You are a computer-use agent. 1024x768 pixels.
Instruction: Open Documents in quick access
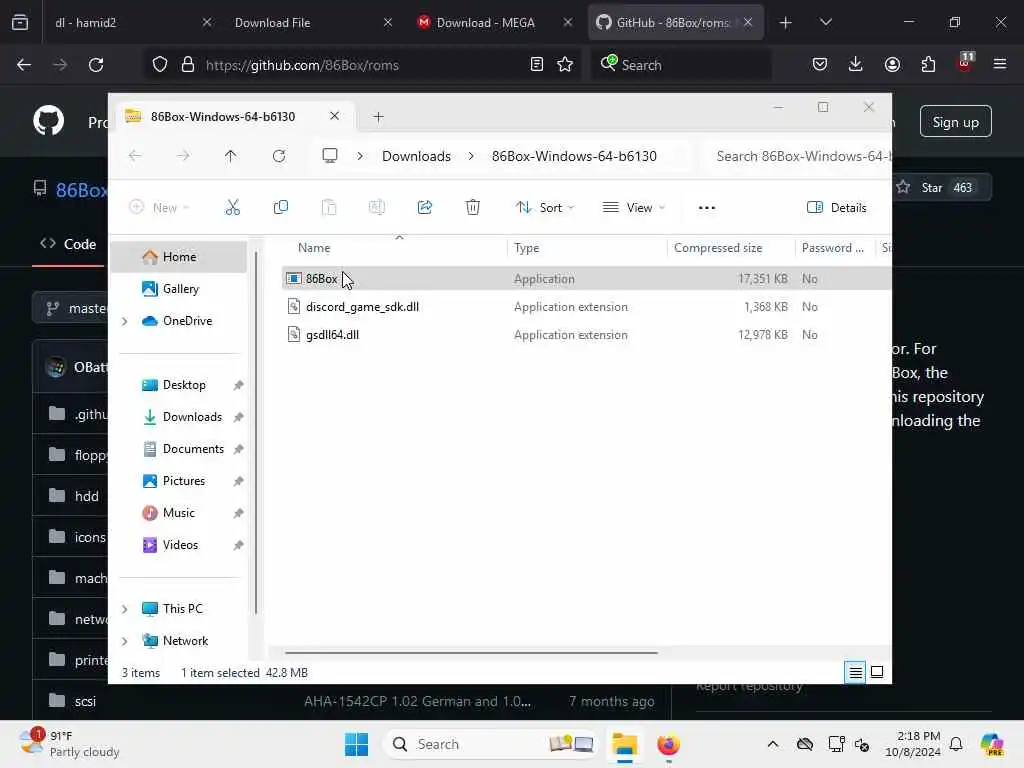point(193,449)
